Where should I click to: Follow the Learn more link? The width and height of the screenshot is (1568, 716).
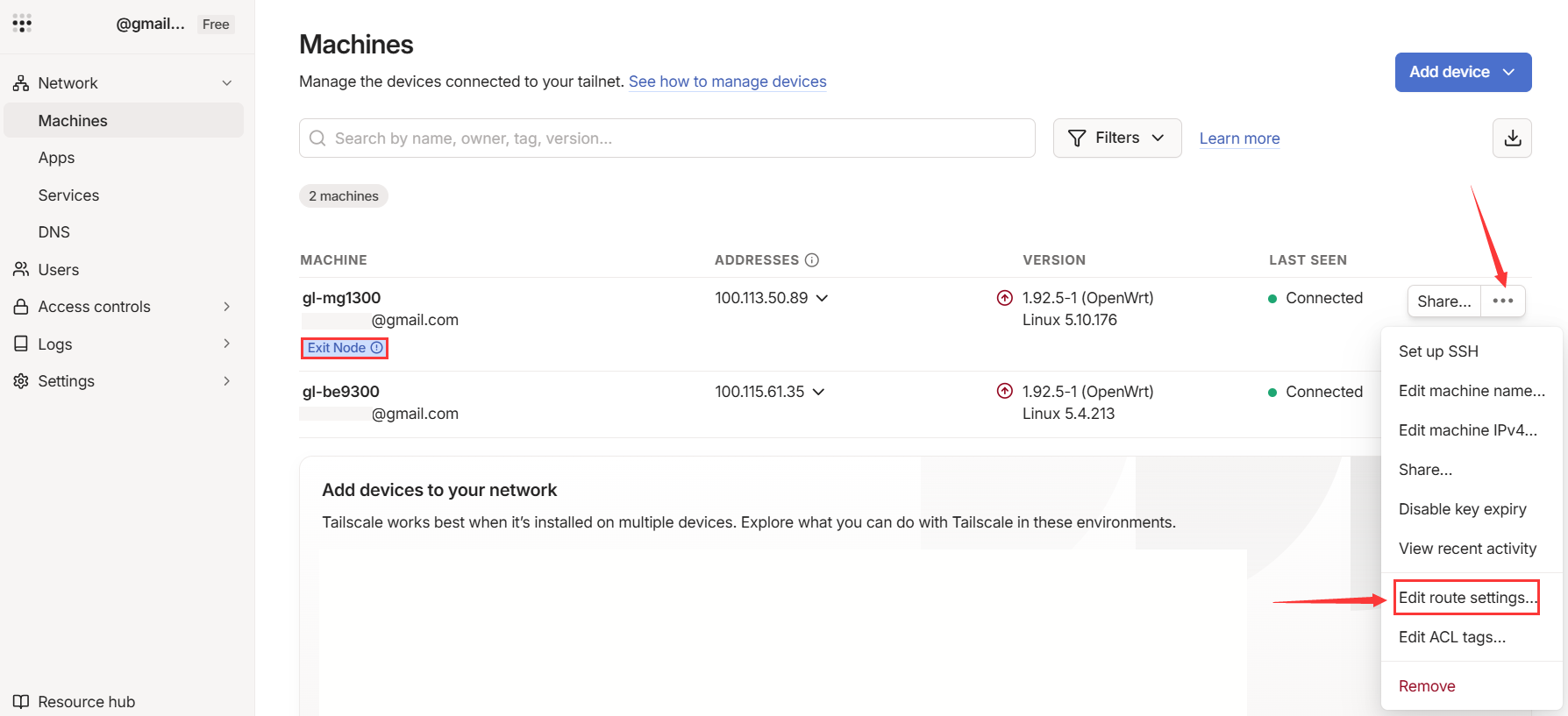1239,138
